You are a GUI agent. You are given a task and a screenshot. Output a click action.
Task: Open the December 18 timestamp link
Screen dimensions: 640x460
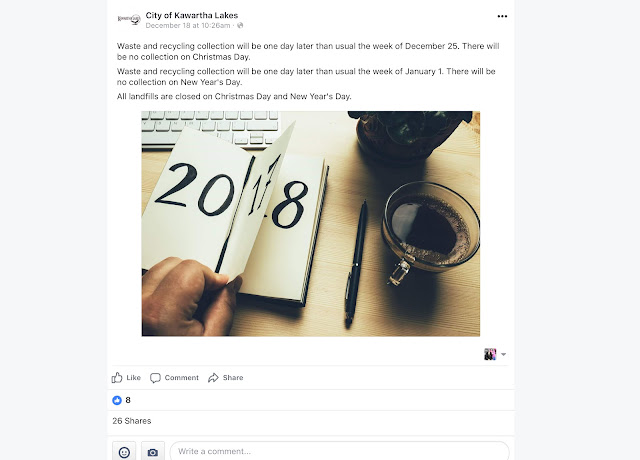click(188, 25)
